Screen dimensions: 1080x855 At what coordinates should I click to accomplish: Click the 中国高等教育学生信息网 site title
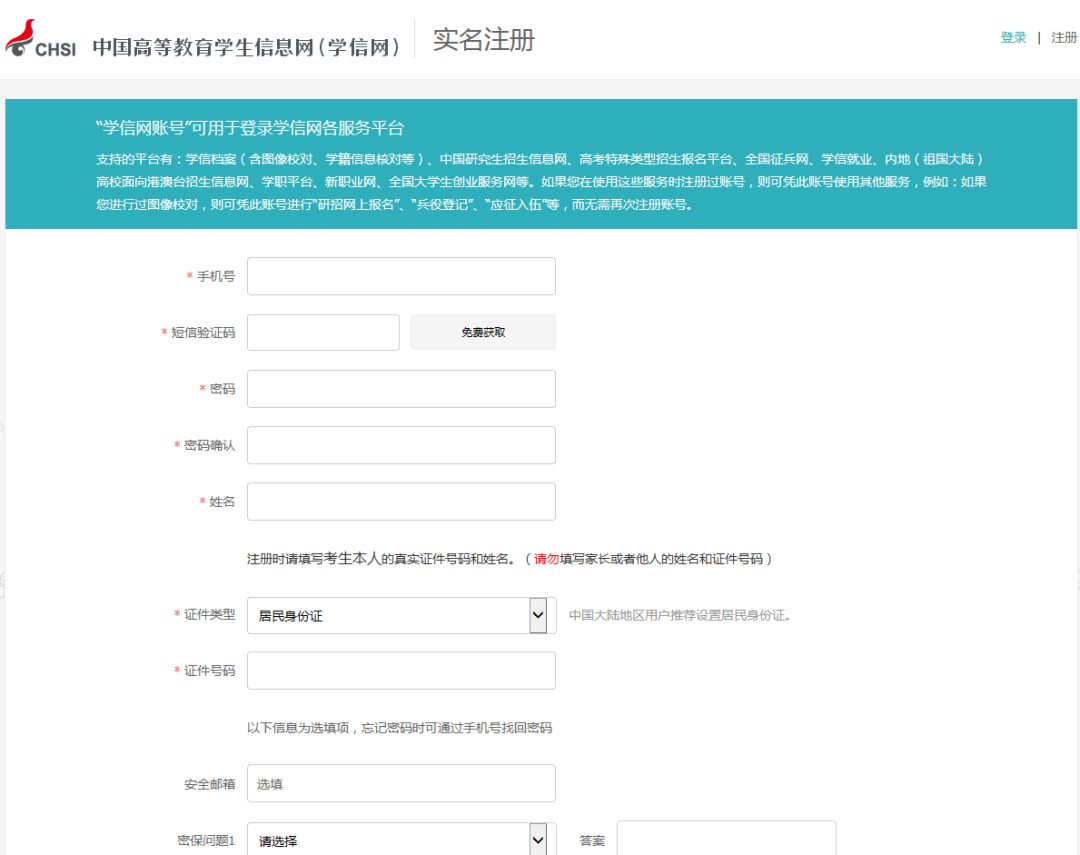click(x=246, y=47)
